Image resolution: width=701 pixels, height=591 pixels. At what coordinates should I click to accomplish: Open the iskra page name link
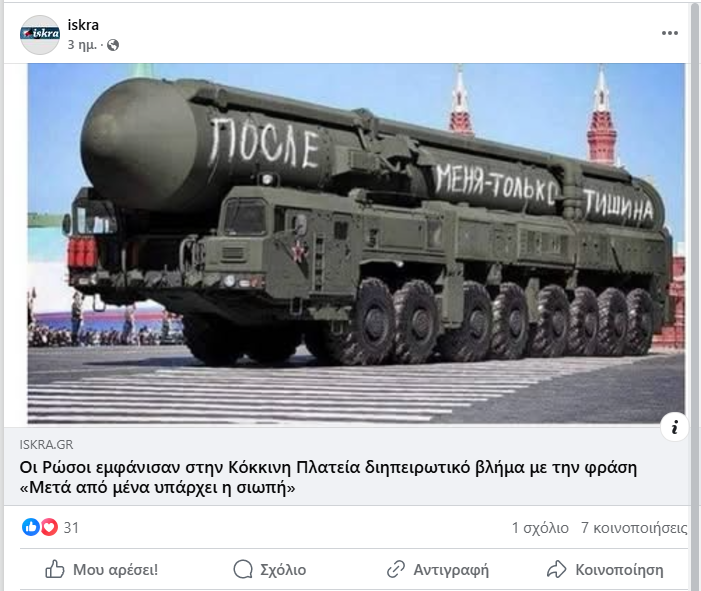point(83,25)
